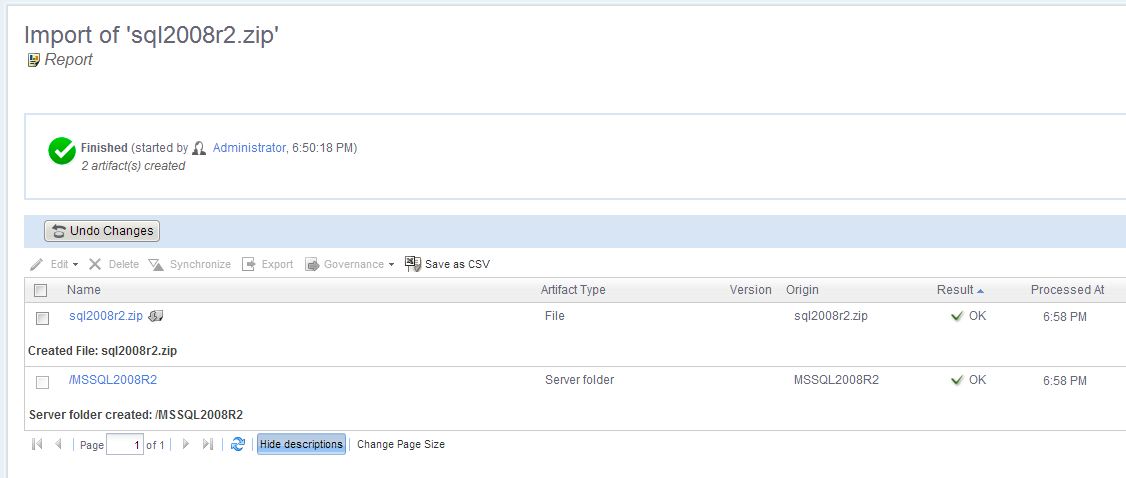Click the Administrator user icon
1126x478 pixels.
(x=199, y=148)
